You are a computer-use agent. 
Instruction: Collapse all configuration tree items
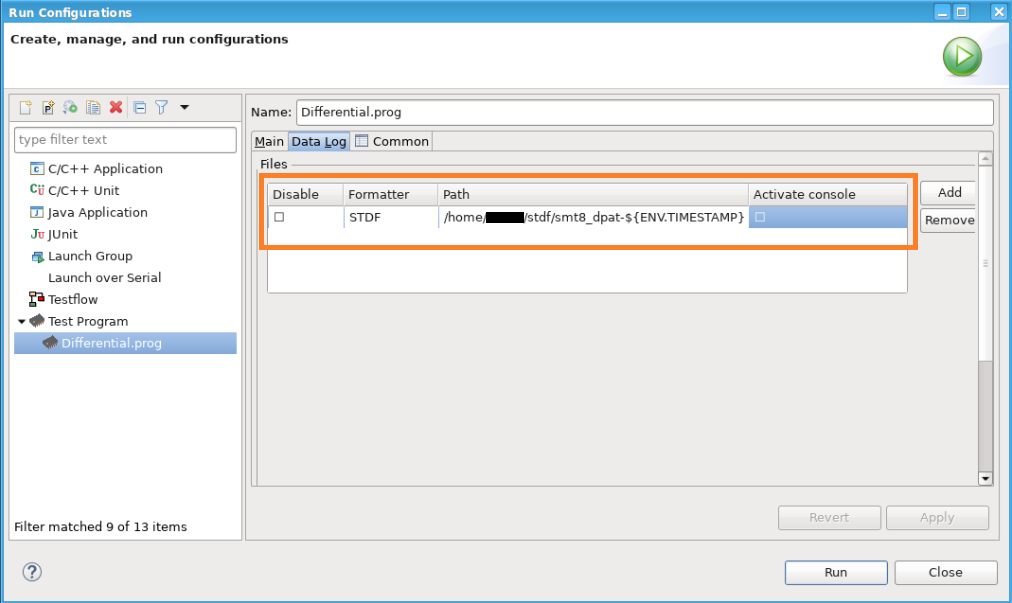pyautogui.click(x=140, y=107)
